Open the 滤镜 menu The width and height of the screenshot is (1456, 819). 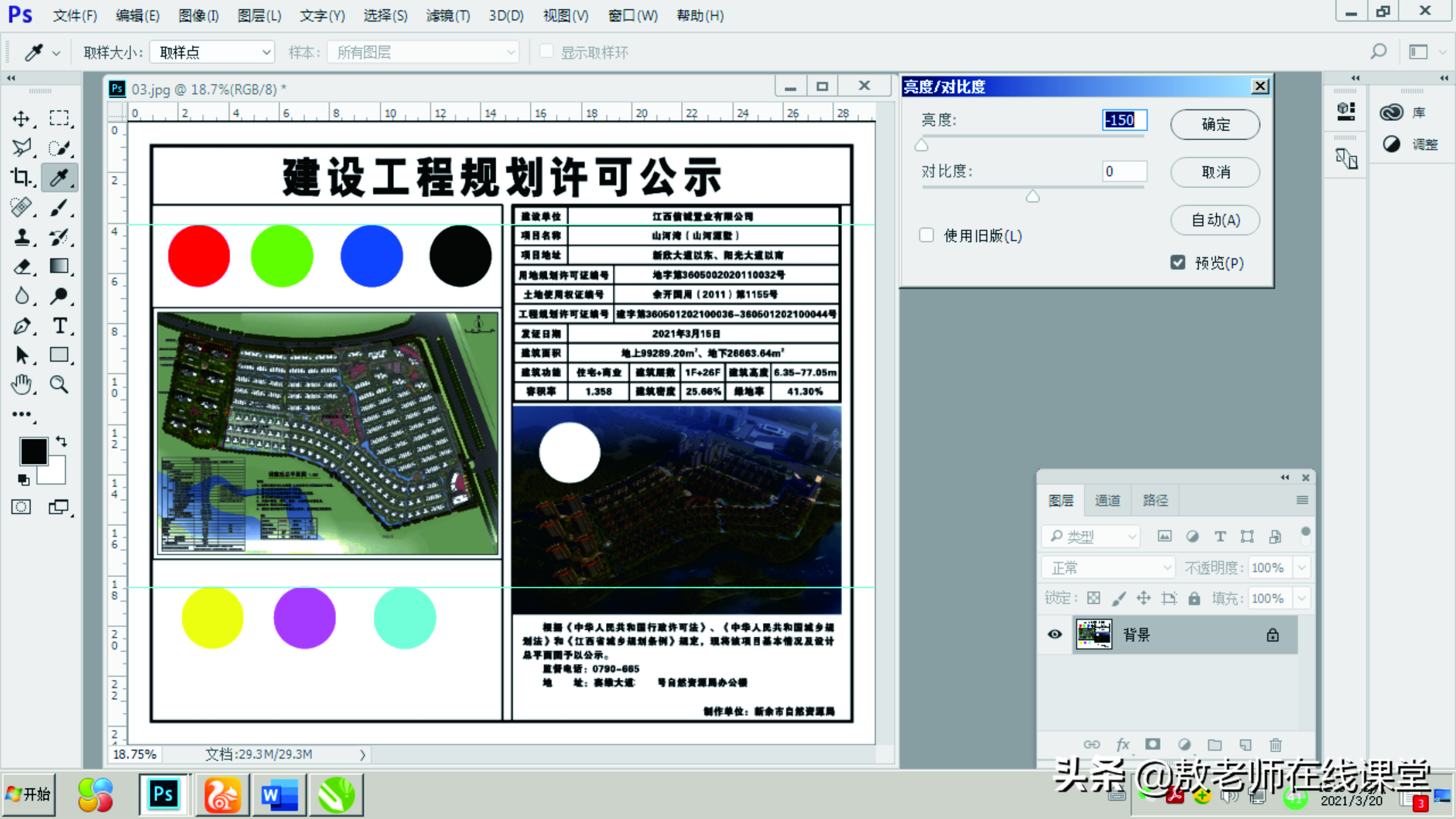[x=447, y=15]
